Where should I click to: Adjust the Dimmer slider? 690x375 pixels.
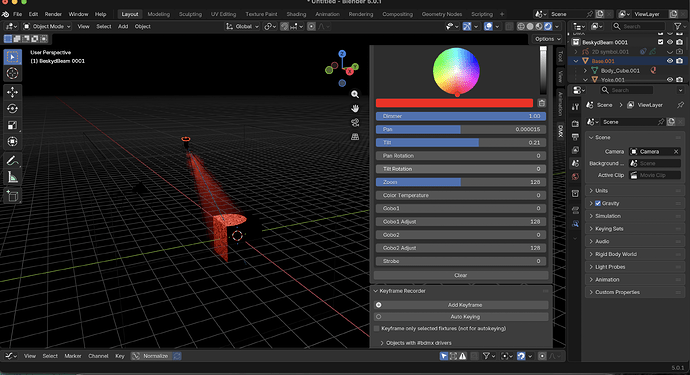point(461,116)
